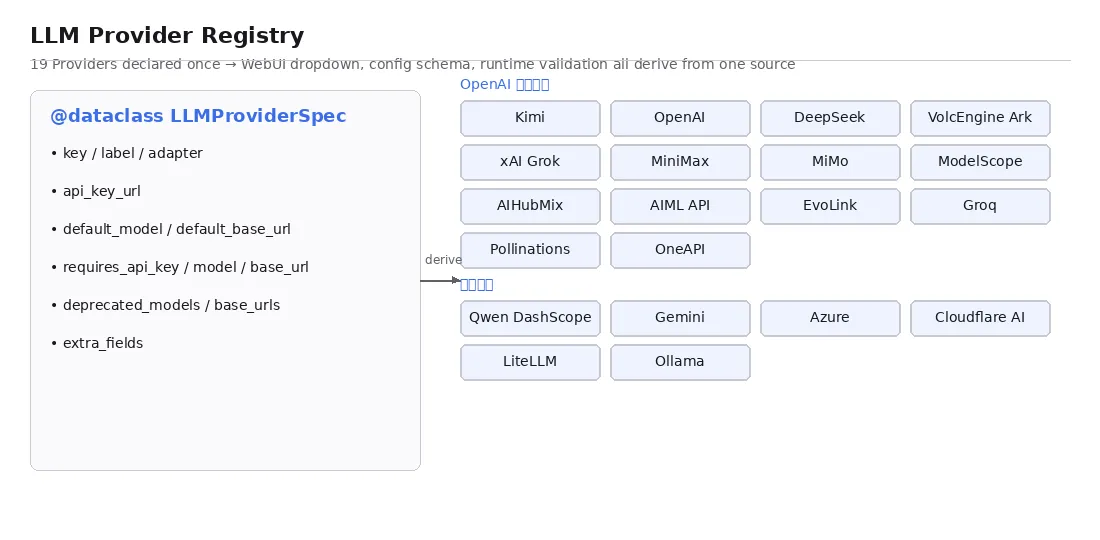Click the Qwen DashScope box
The image size is (1100, 540).
[530, 318]
